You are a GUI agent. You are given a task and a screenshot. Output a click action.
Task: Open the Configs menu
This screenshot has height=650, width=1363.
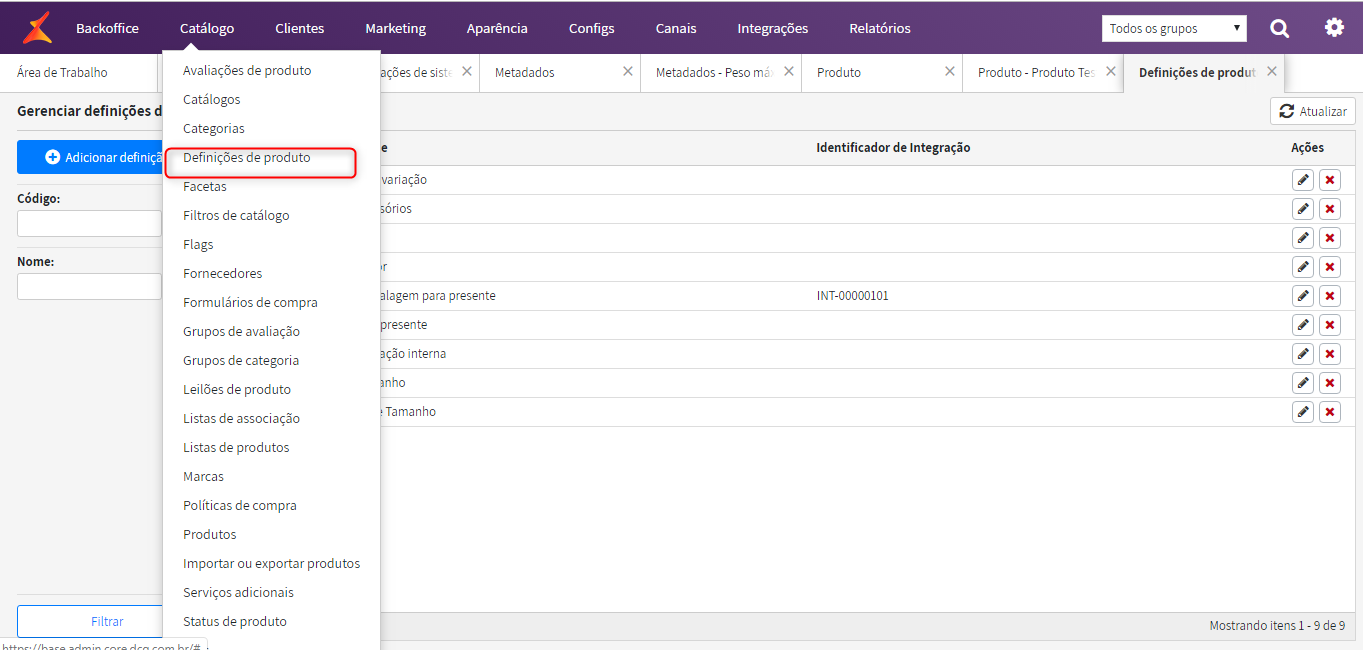[592, 28]
